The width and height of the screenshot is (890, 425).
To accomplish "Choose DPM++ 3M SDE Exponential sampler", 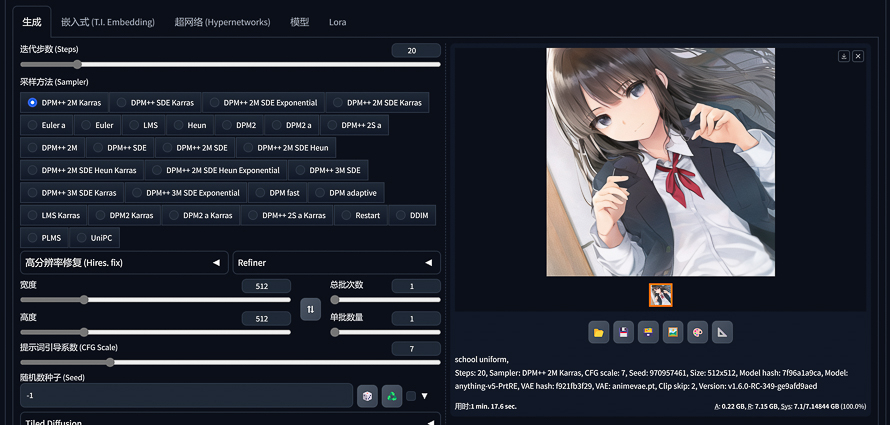I will (x=186, y=193).
